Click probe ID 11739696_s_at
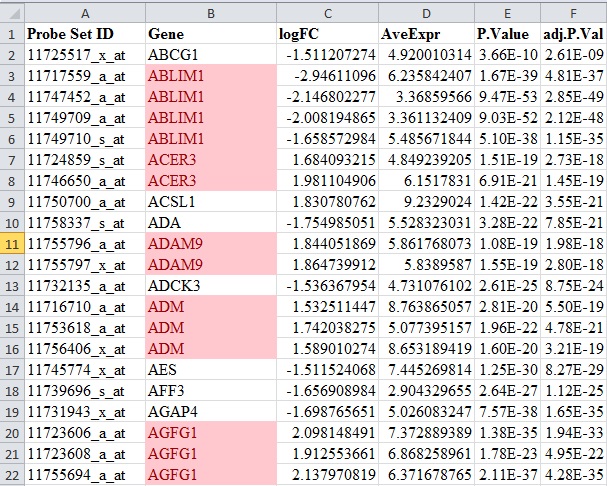Viewport: 607px width, 486px height. click(x=85, y=391)
